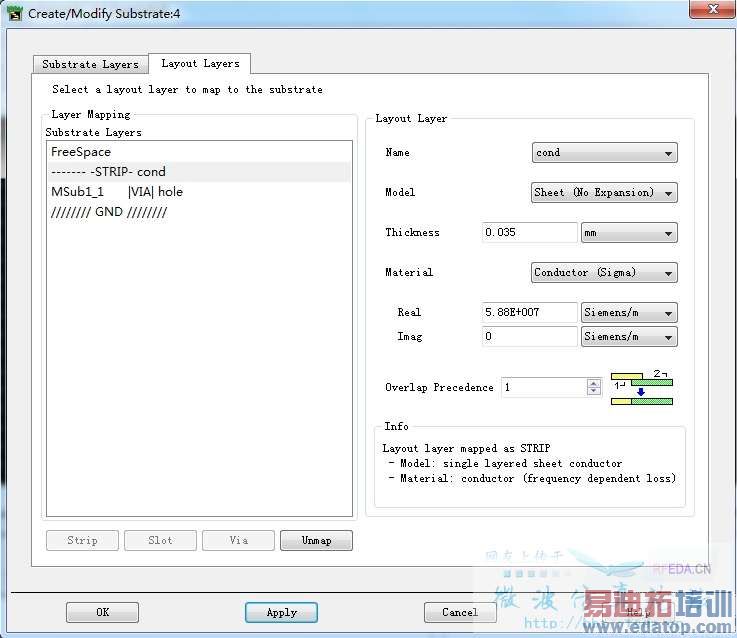
Task: Open the Name dropdown showing cond
Action: click(x=604, y=153)
